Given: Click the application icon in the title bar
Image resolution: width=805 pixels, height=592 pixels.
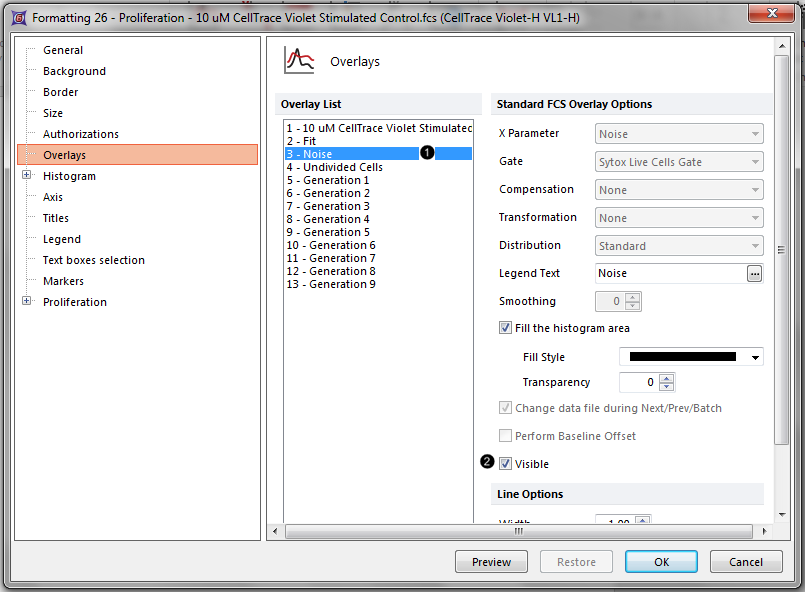Looking at the screenshot, I should coord(16,17).
